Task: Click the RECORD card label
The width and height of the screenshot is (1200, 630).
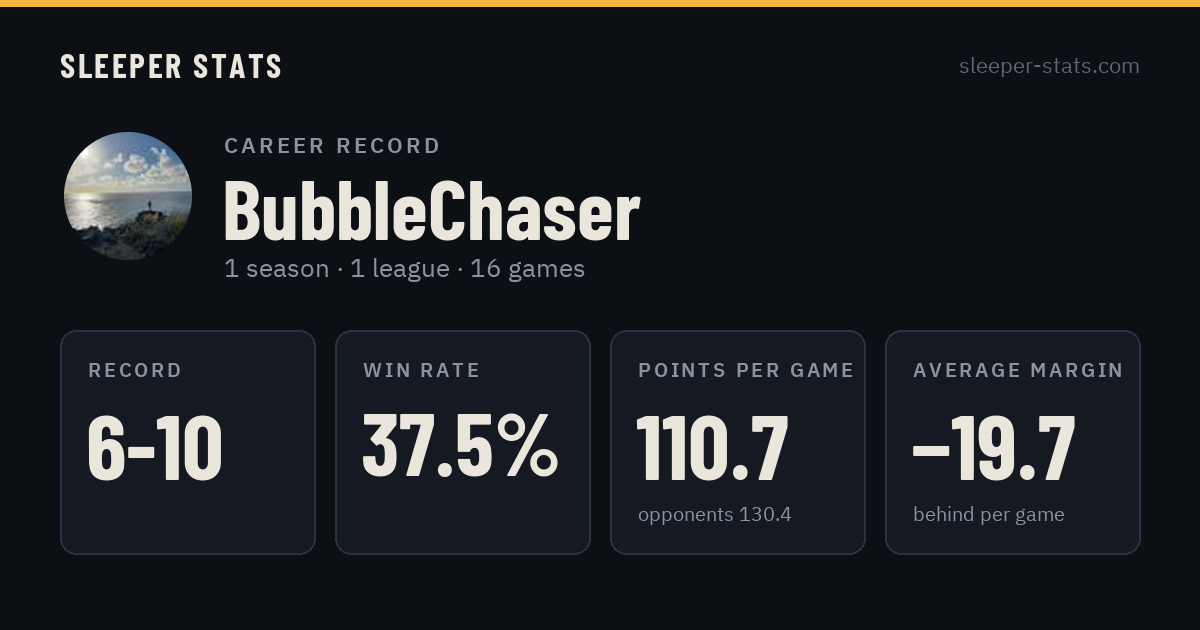Action: tap(135, 371)
